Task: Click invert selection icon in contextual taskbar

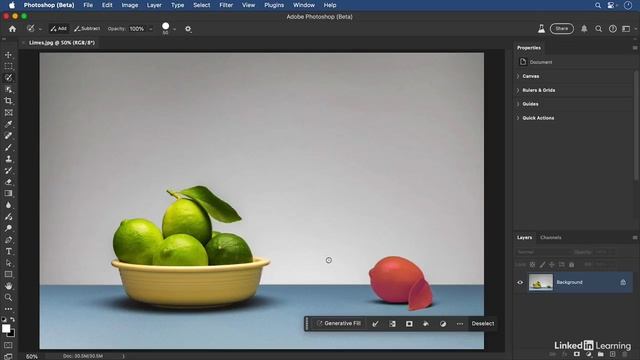Action: (x=392, y=324)
